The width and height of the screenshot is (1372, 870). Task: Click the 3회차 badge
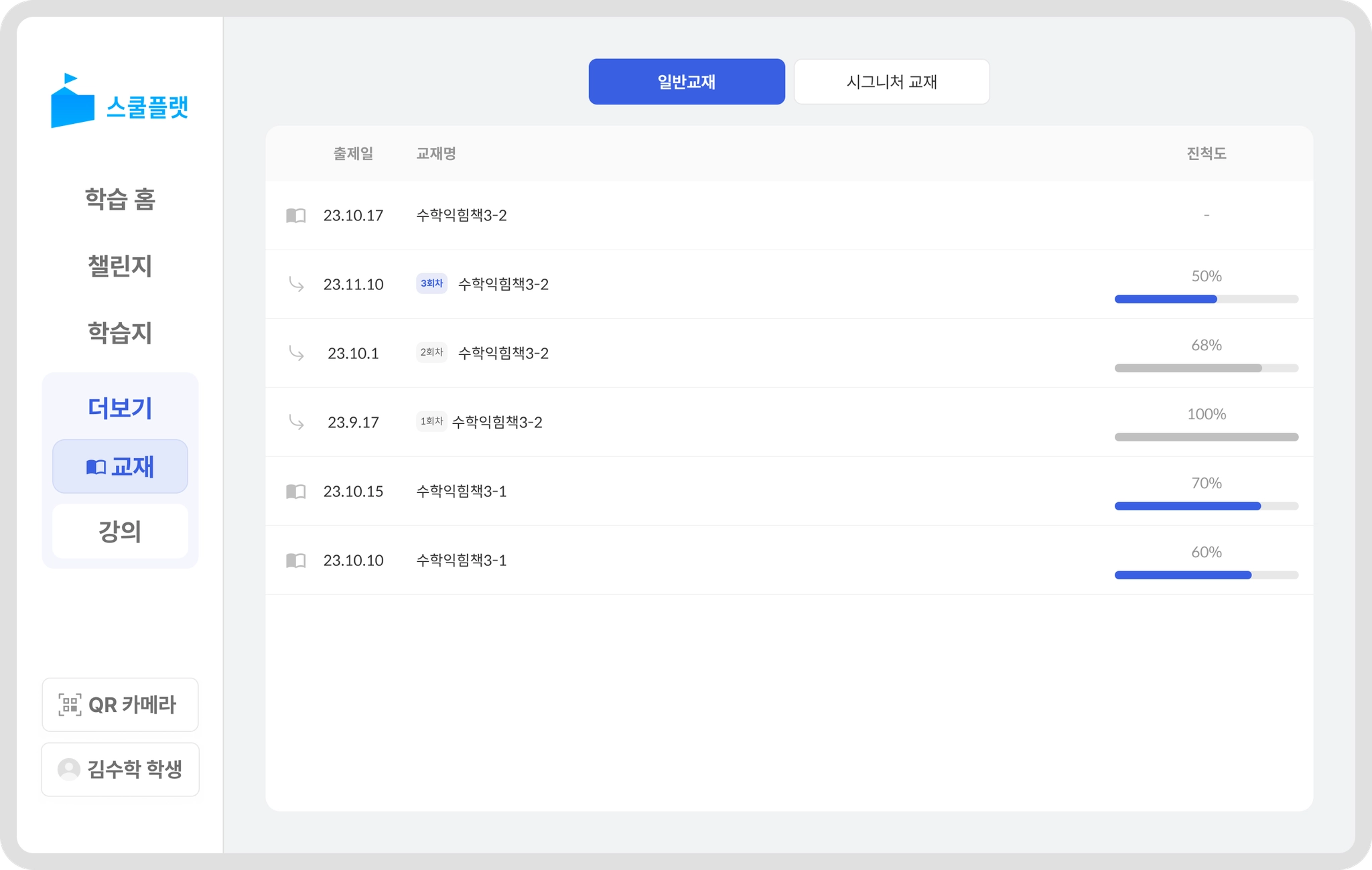coord(431,284)
